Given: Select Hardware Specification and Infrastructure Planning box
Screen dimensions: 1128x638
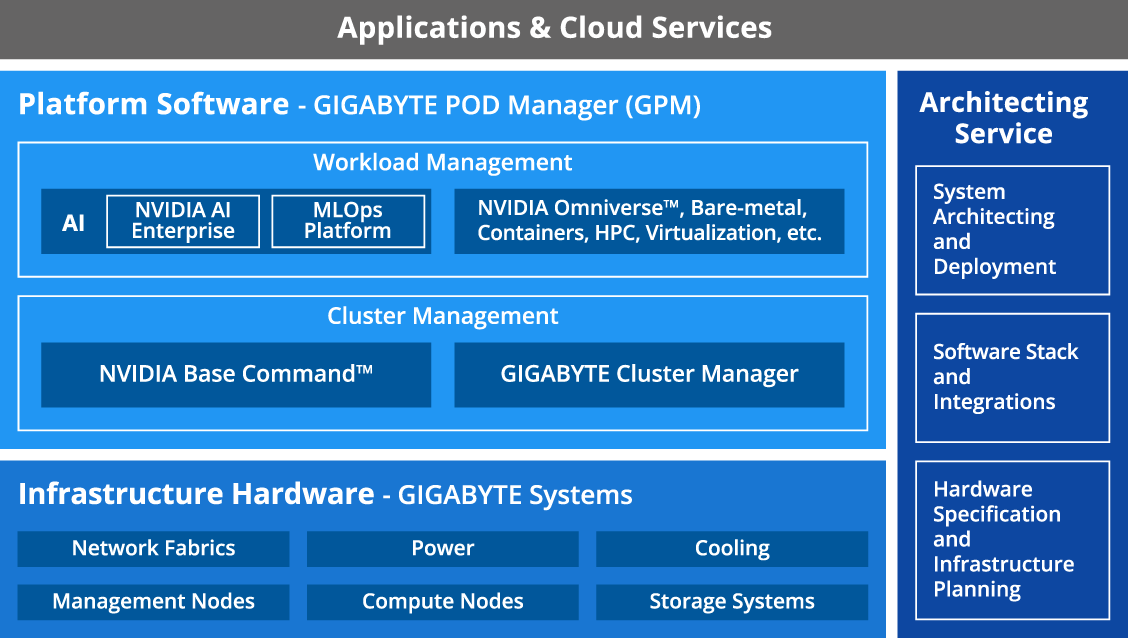Looking at the screenshot, I should point(1012,540).
